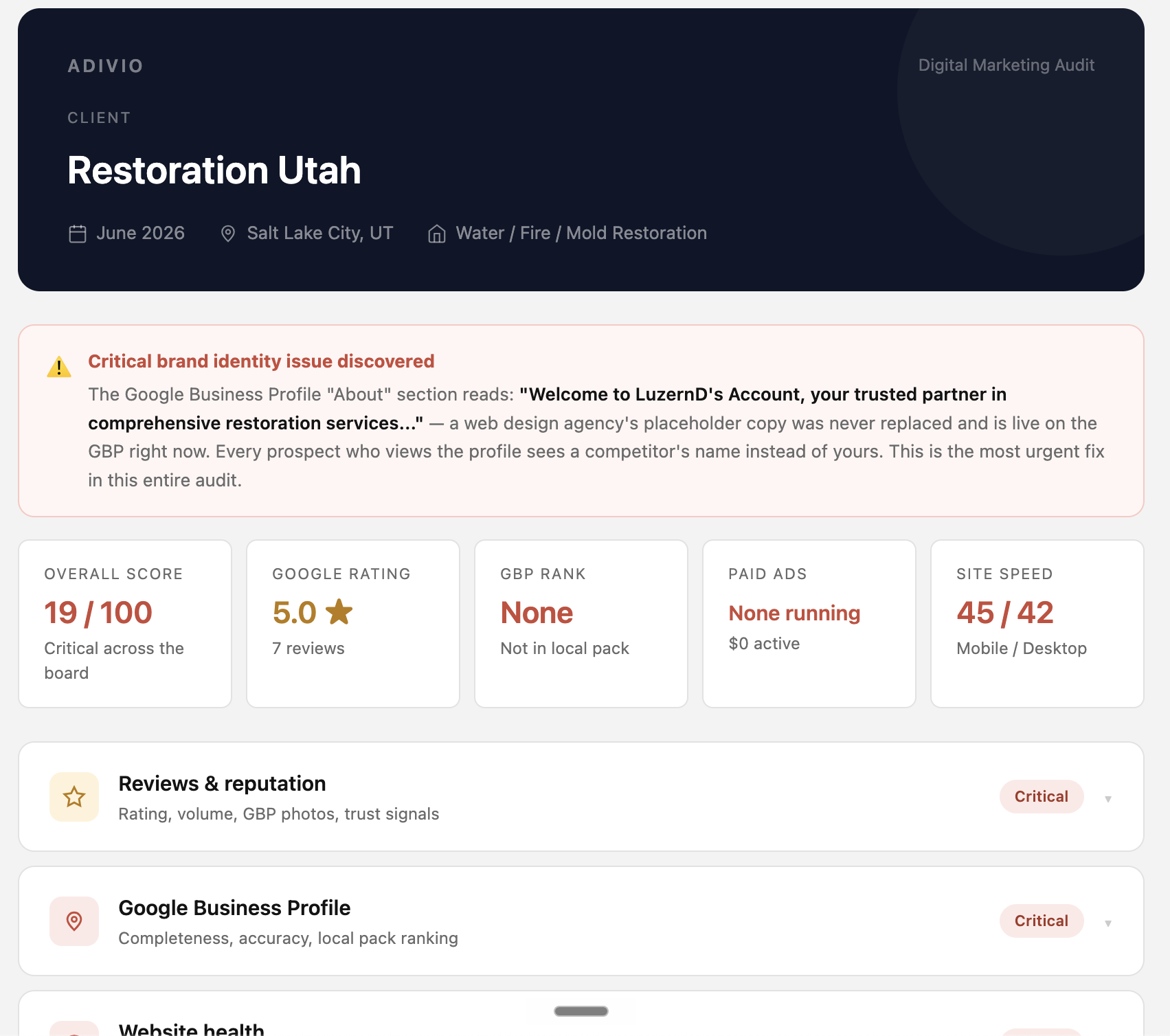Click the Completeness, accuracy, local pack ranking subtitle
The width and height of the screenshot is (1170, 1036).
tap(289, 938)
